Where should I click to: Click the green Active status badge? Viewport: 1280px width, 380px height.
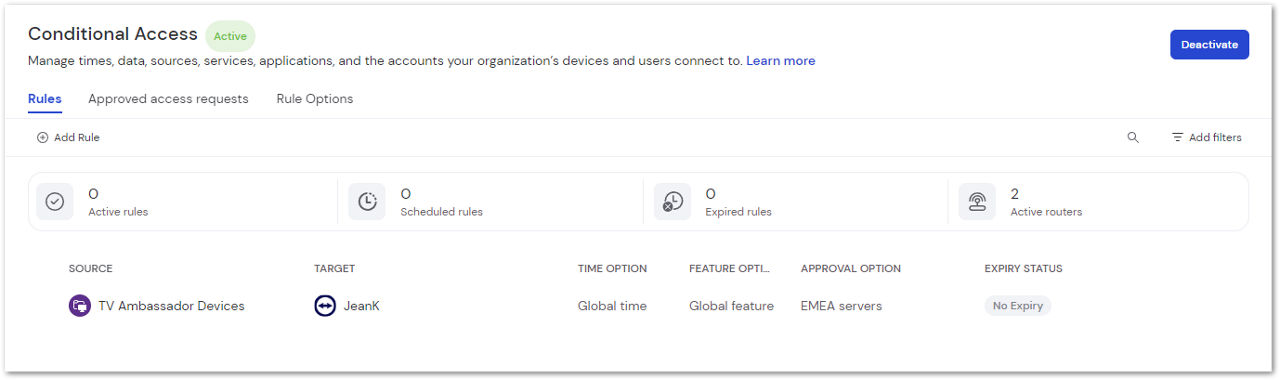click(230, 36)
